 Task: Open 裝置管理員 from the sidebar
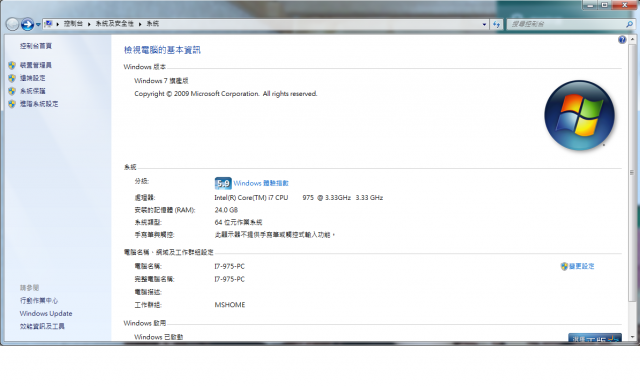(36, 65)
